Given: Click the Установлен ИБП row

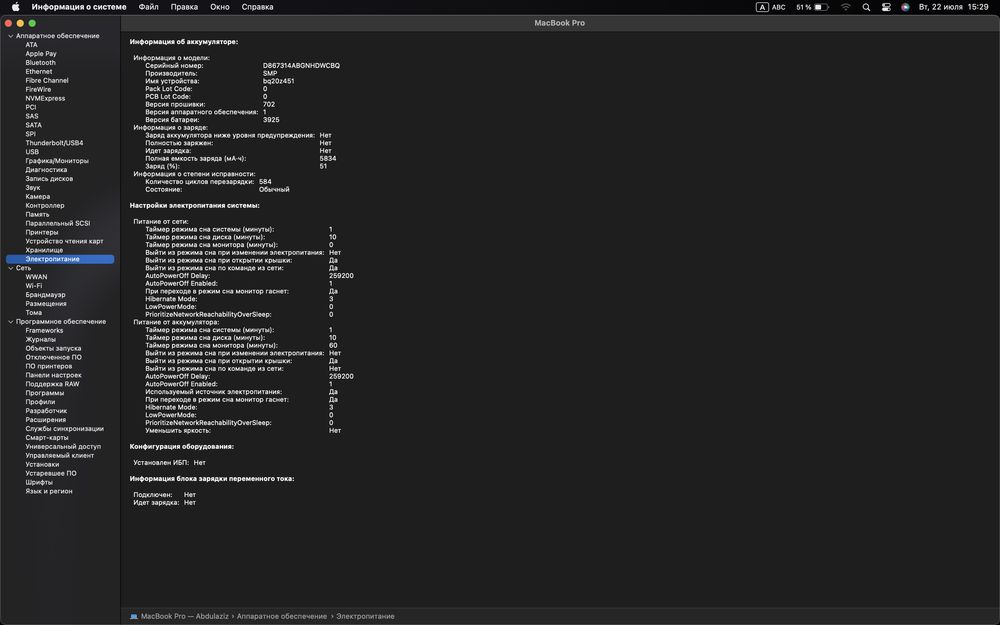Looking at the screenshot, I should [x=169, y=462].
